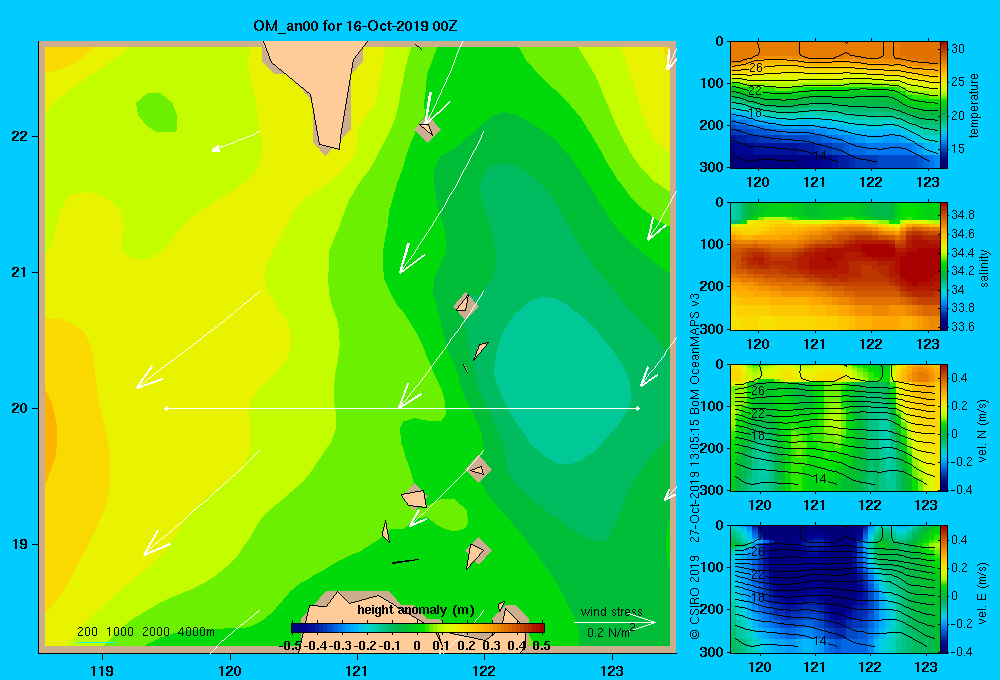Click latitude label 21 on main map
This screenshot has height=680, width=1000.
point(20,272)
